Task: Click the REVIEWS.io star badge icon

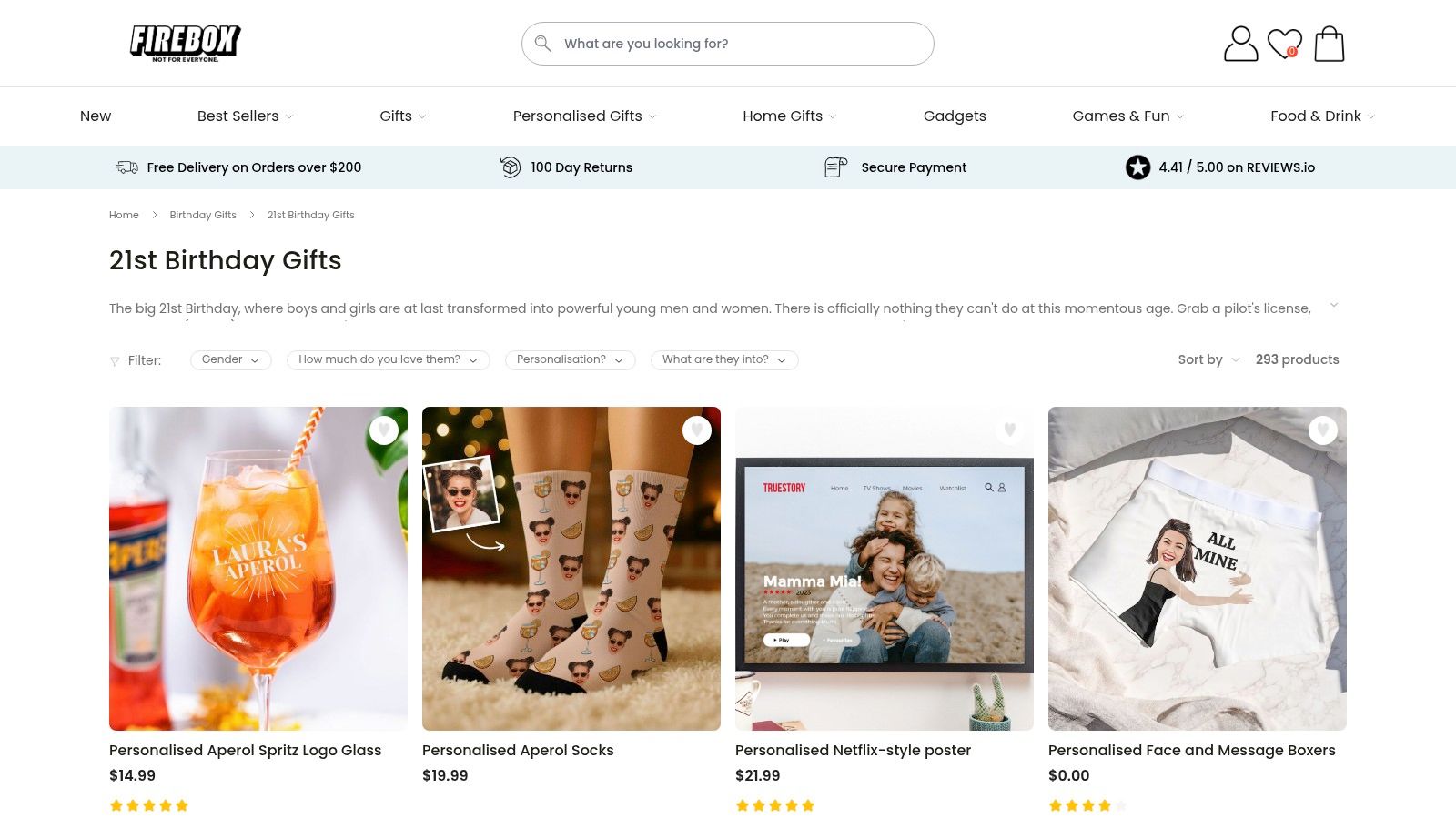Action: [x=1137, y=167]
